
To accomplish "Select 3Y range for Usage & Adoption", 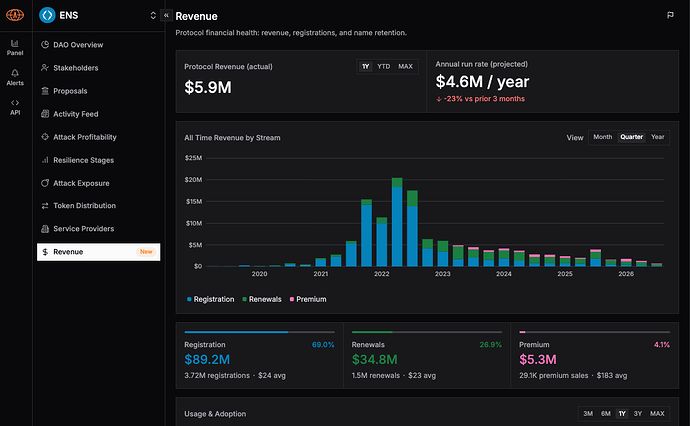I will pyautogui.click(x=638, y=414).
